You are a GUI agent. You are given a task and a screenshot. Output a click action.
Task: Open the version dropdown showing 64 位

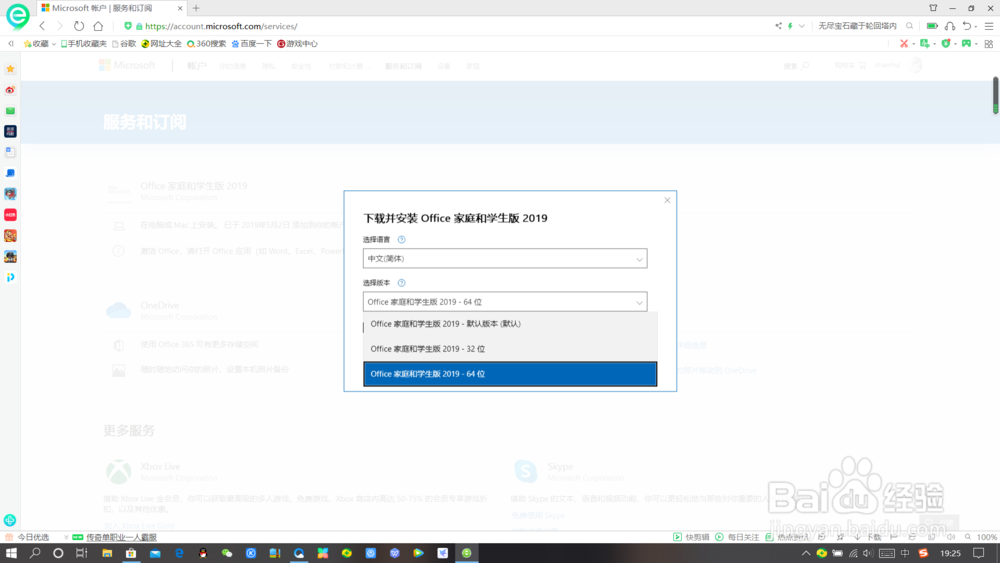(505, 302)
